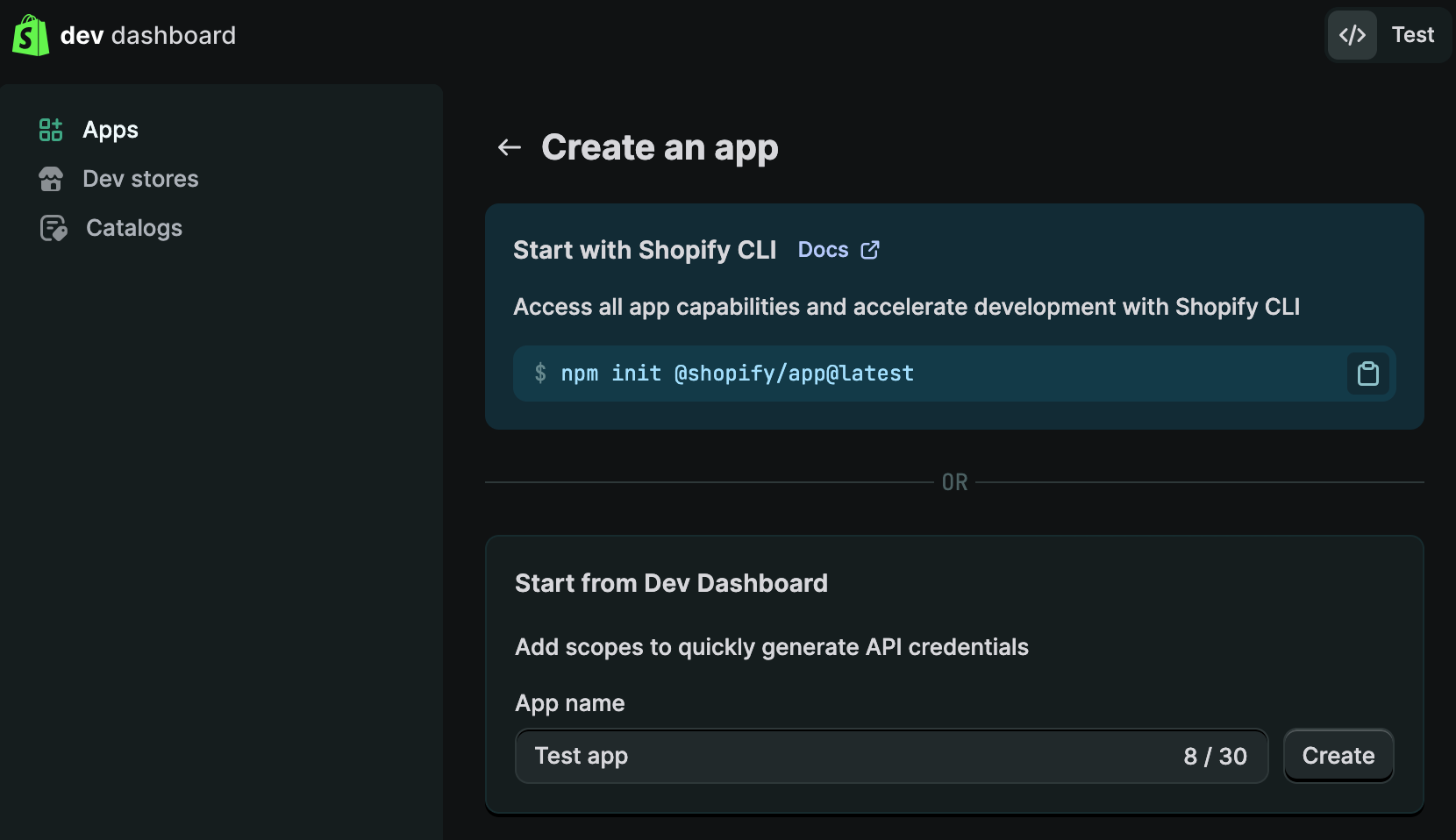Viewport: 1456px width, 840px height.
Task: Click the Start with Shopify CLI heading
Action: coord(645,250)
